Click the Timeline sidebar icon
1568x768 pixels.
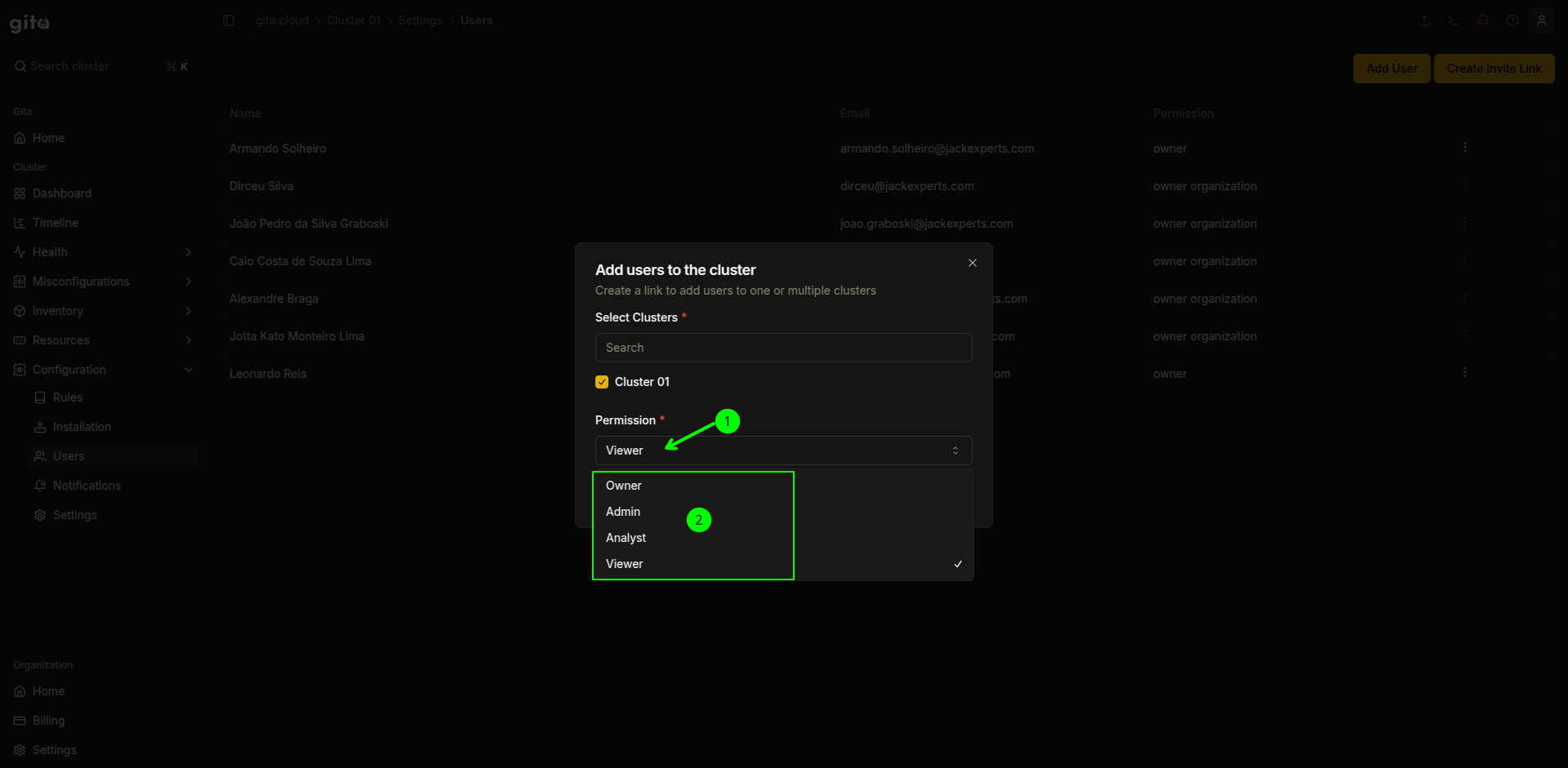click(20, 223)
